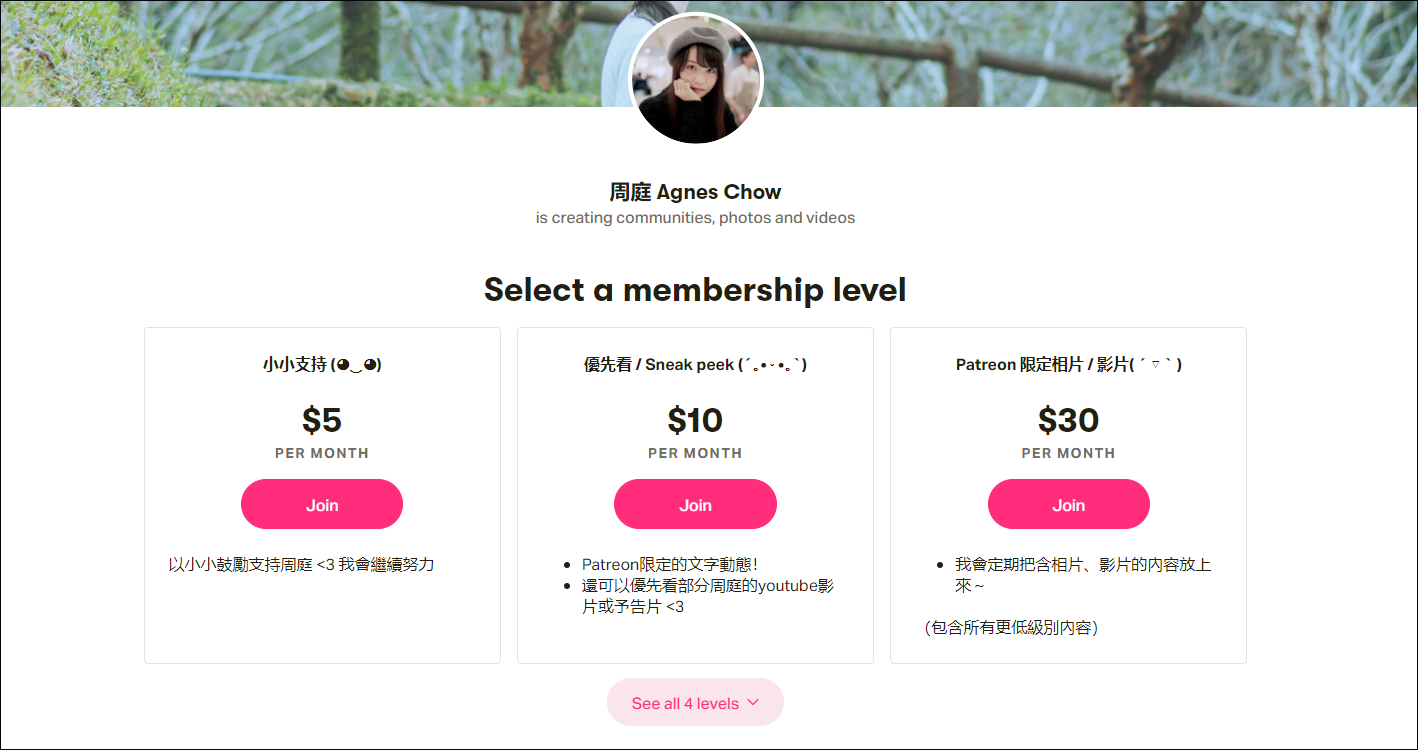The image size is (1418, 750).
Task: Select the 小小支持 tier title
Action: (322, 365)
